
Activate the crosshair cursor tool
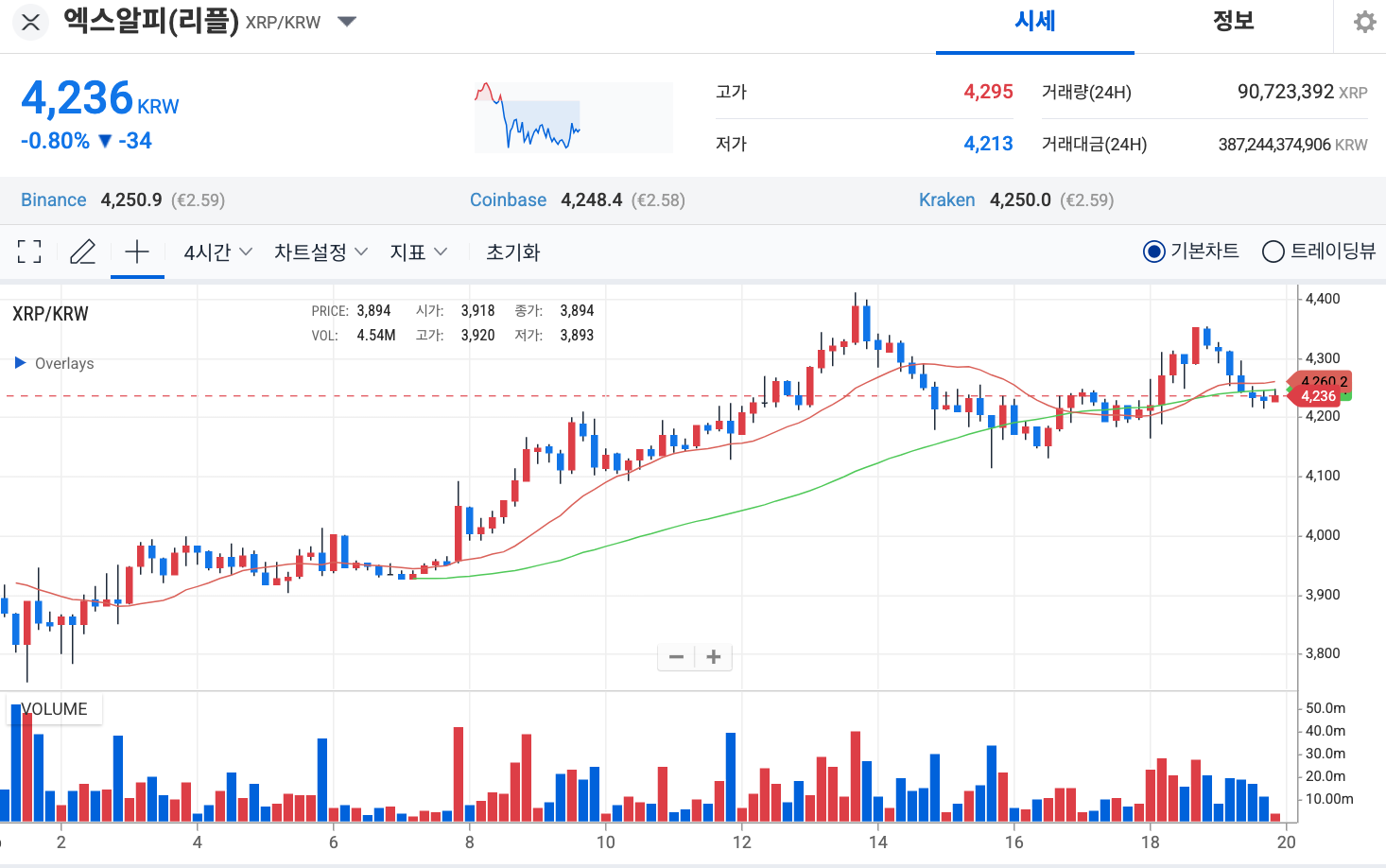click(137, 252)
